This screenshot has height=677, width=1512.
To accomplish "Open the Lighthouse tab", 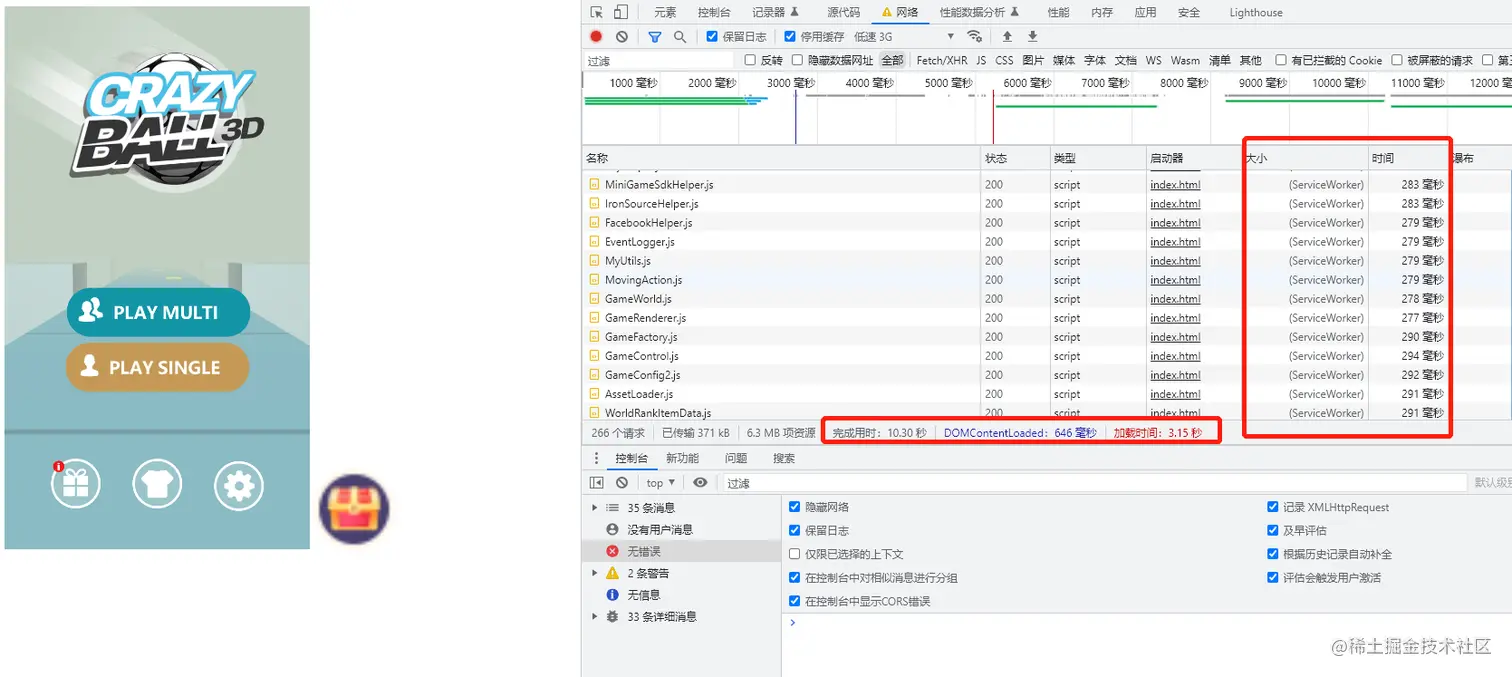I will tap(1256, 12).
